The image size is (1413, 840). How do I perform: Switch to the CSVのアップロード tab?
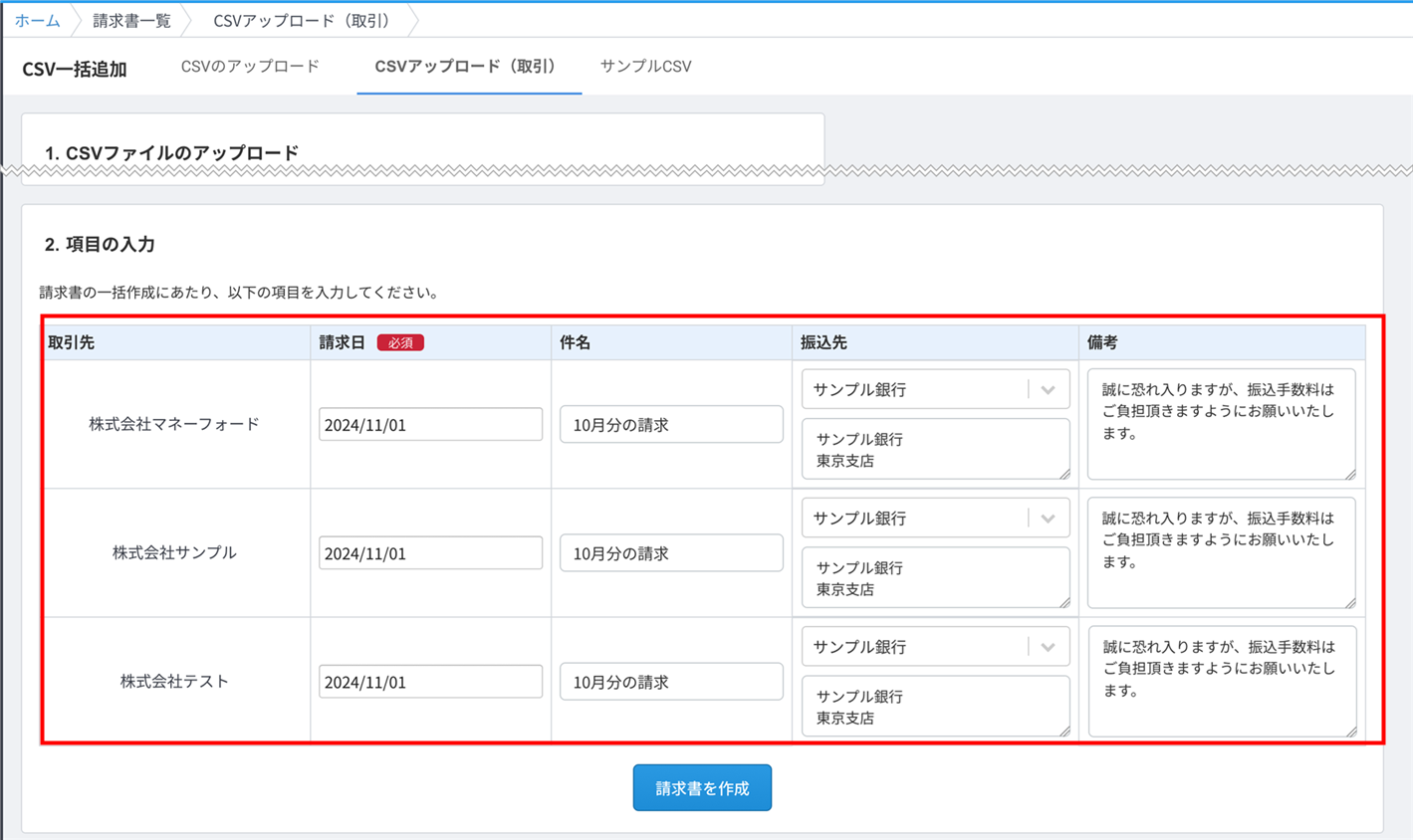(250, 67)
